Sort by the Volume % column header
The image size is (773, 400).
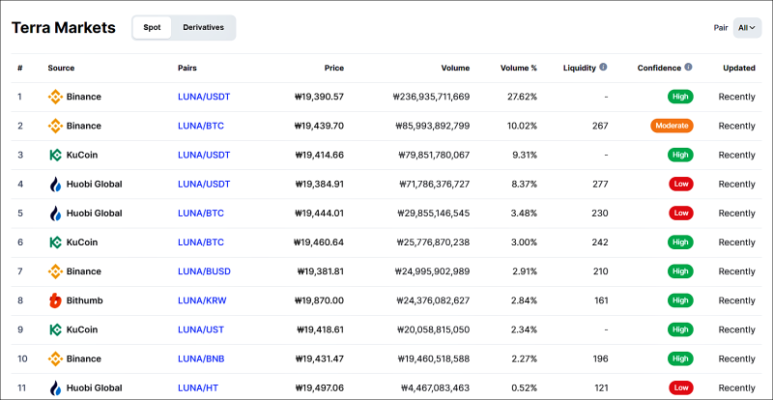pyautogui.click(x=519, y=68)
